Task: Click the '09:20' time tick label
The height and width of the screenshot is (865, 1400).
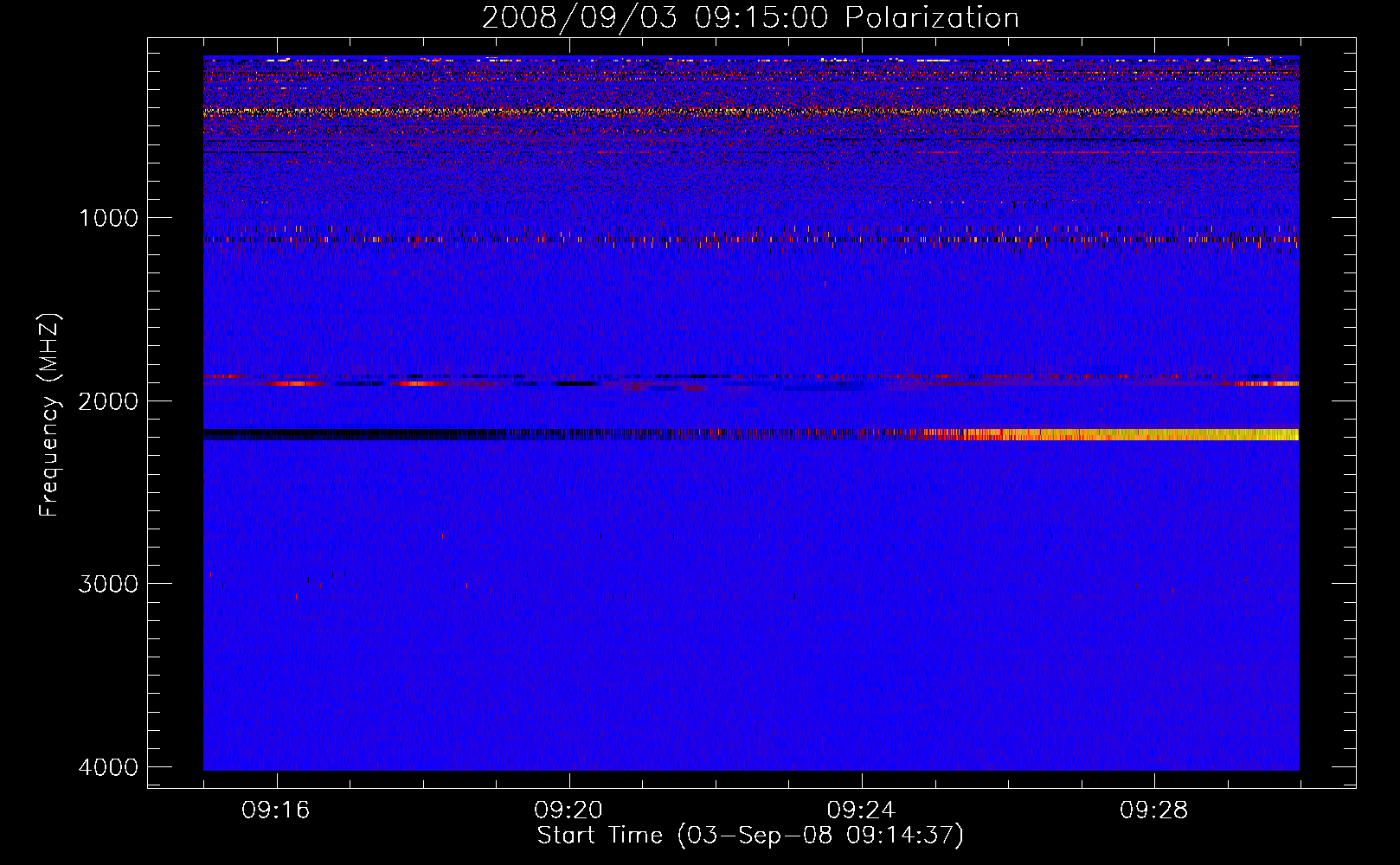Action: [568, 811]
